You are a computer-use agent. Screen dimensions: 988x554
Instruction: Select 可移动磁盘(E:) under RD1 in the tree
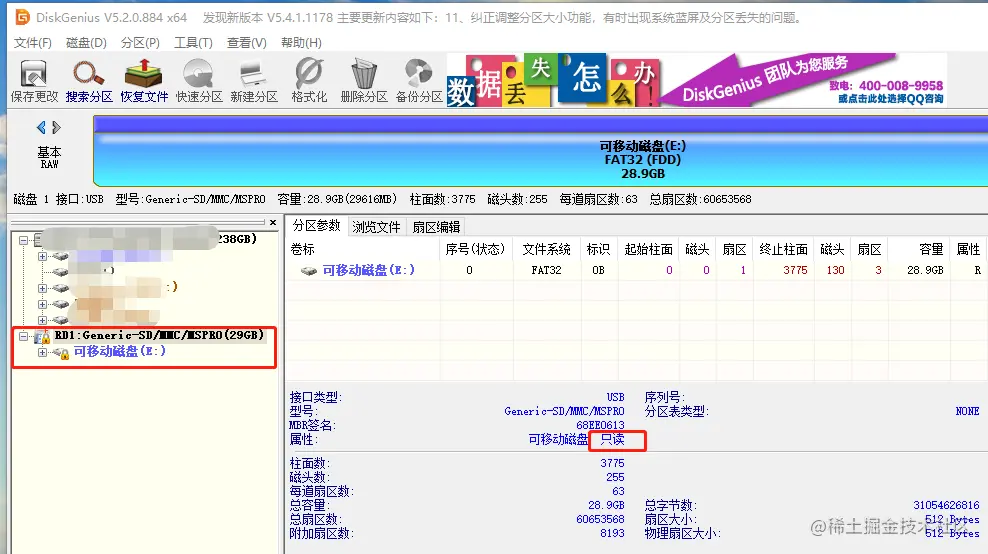(x=120, y=351)
